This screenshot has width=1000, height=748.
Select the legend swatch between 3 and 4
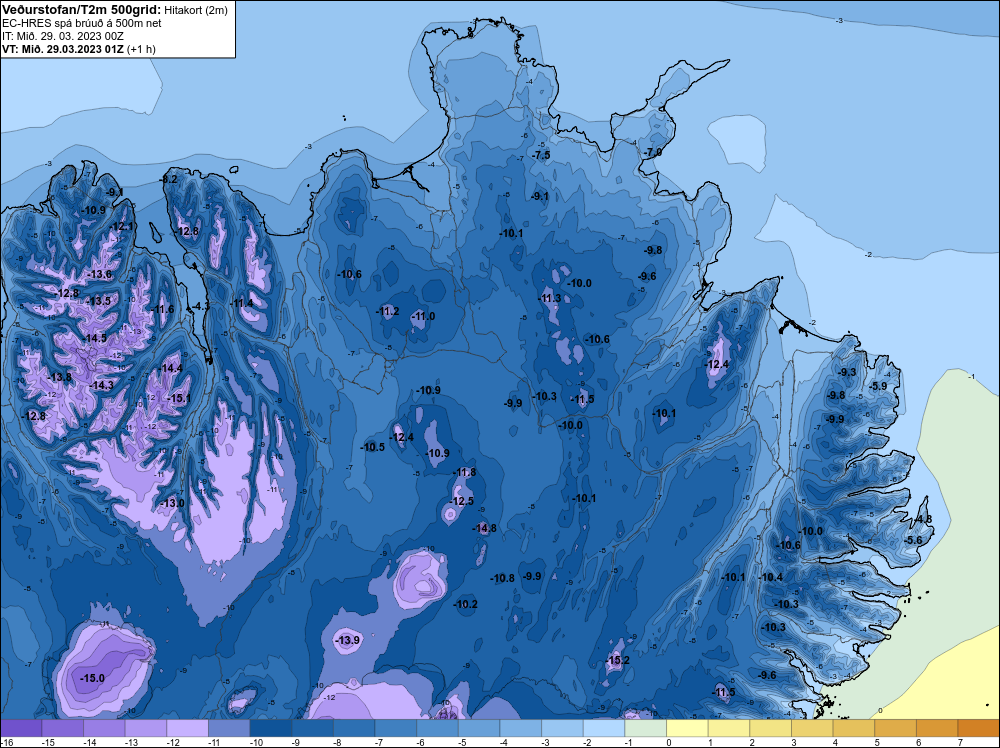pos(812,728)
